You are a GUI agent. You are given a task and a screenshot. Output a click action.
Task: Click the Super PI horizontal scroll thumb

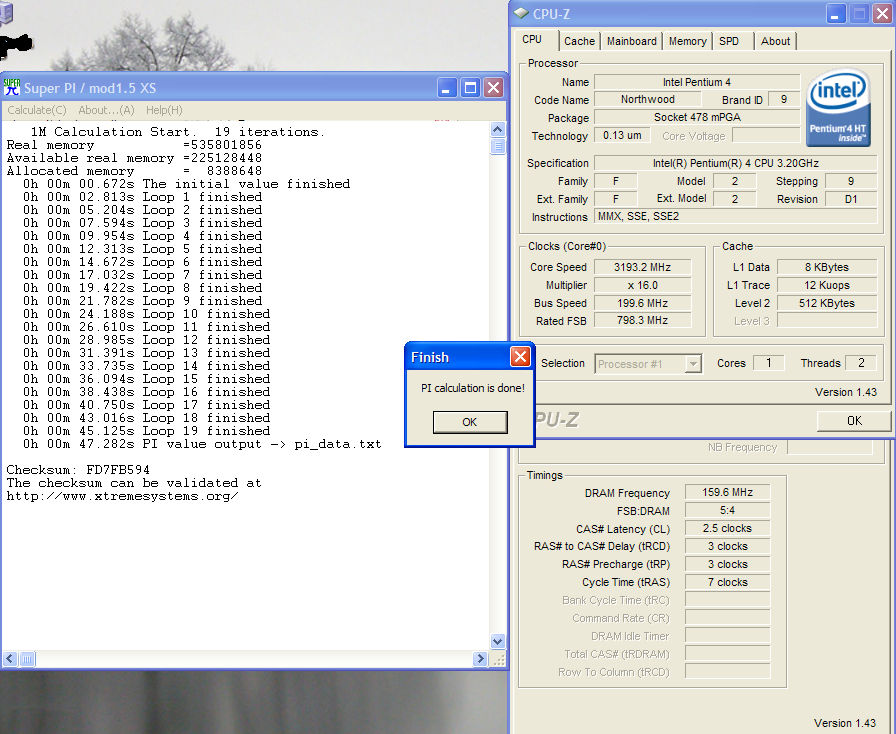click(x=27, y=659)
